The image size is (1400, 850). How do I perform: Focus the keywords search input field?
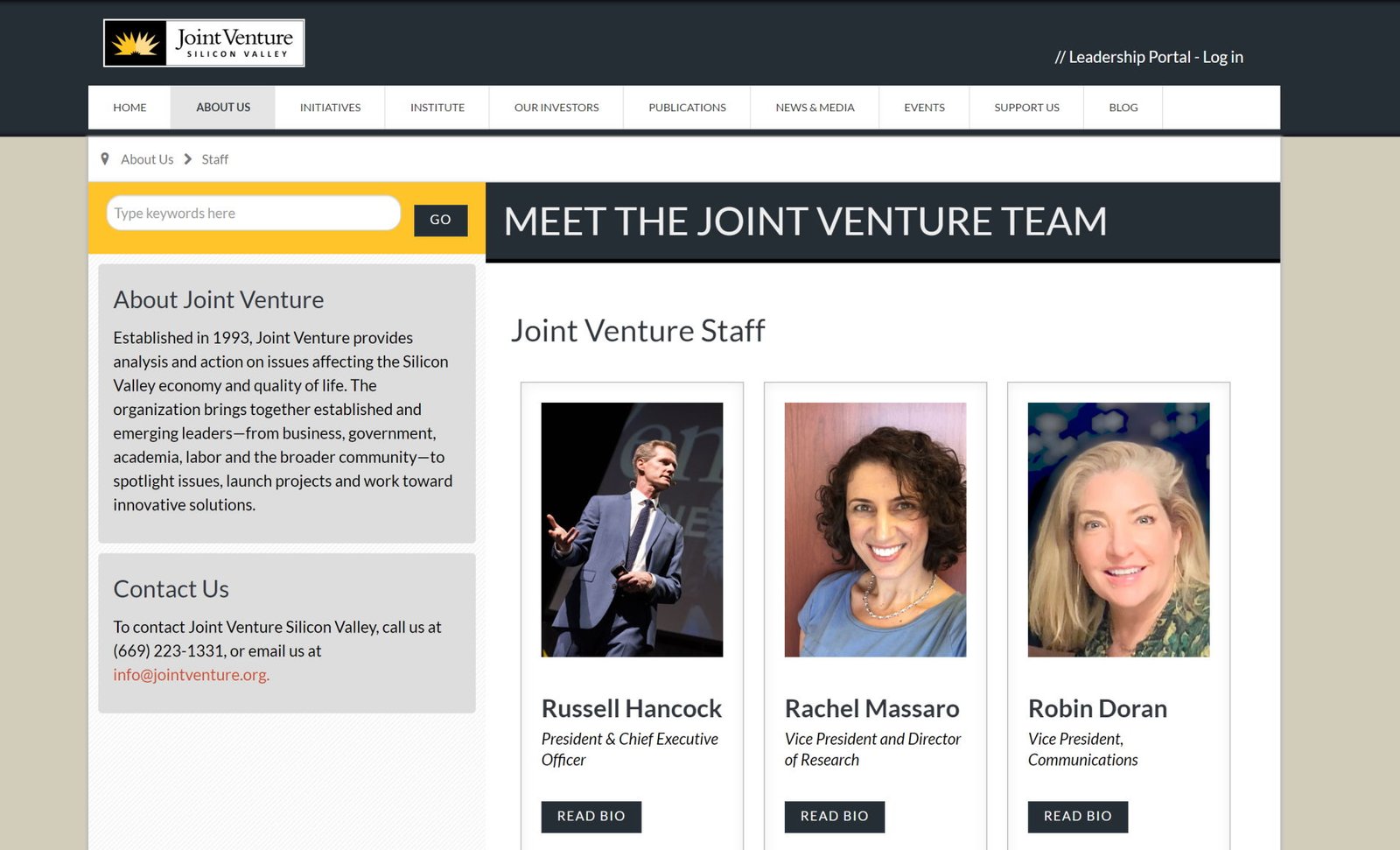pos(254,213)
